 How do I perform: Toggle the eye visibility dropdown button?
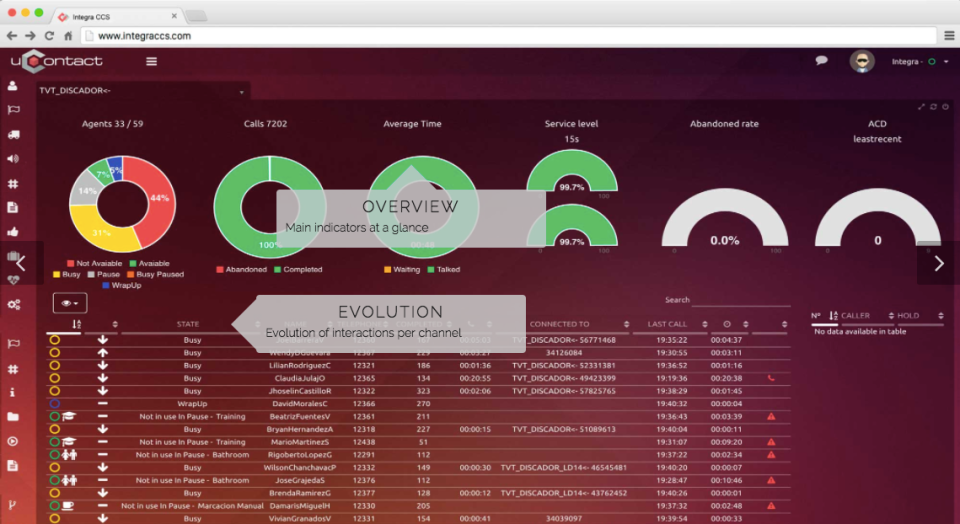tap(70, 303)
